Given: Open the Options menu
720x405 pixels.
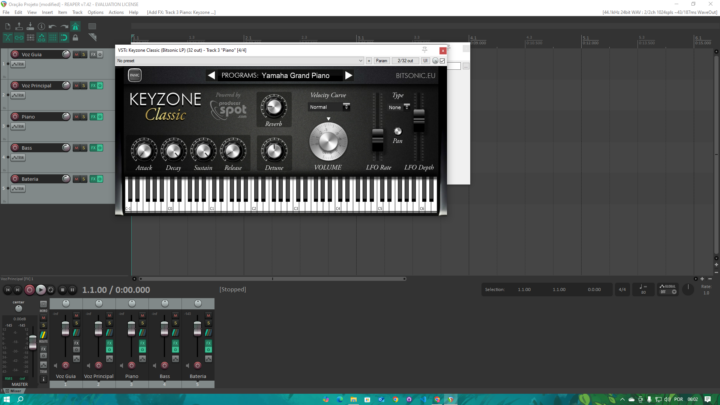Looking at the screenshot, I should click(x=96, y=12).
